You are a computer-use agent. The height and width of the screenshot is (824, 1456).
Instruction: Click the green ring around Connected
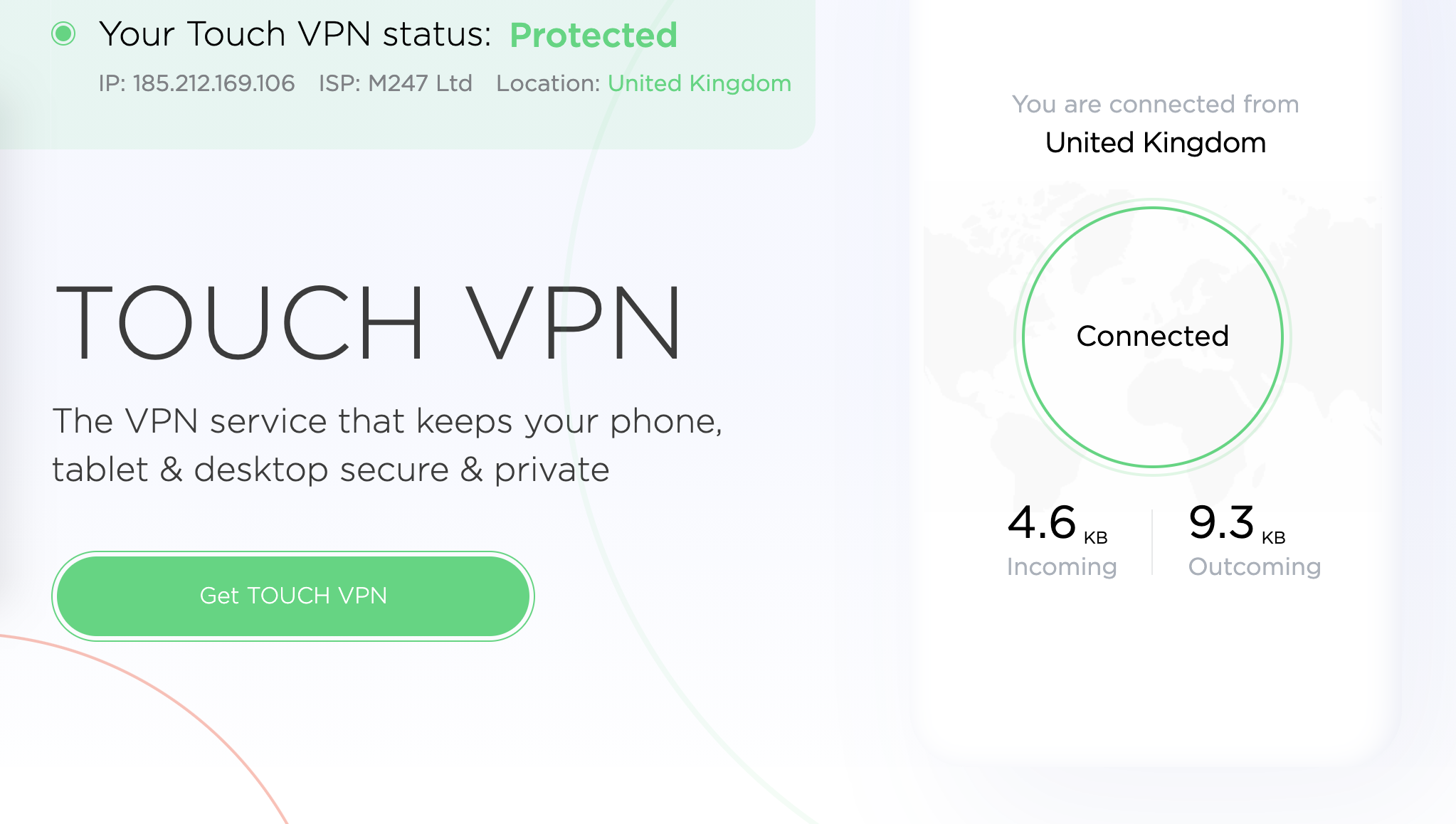[1152, 208]
